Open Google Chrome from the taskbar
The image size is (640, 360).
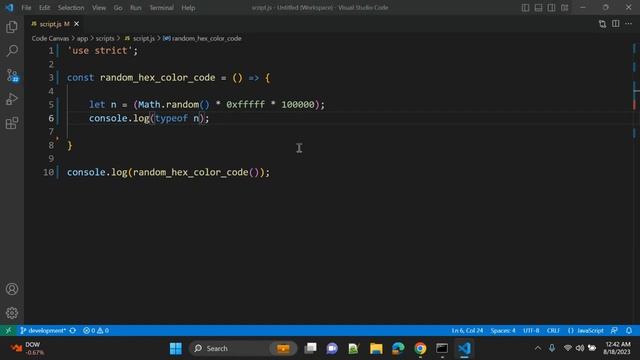[x=420, y=348]
